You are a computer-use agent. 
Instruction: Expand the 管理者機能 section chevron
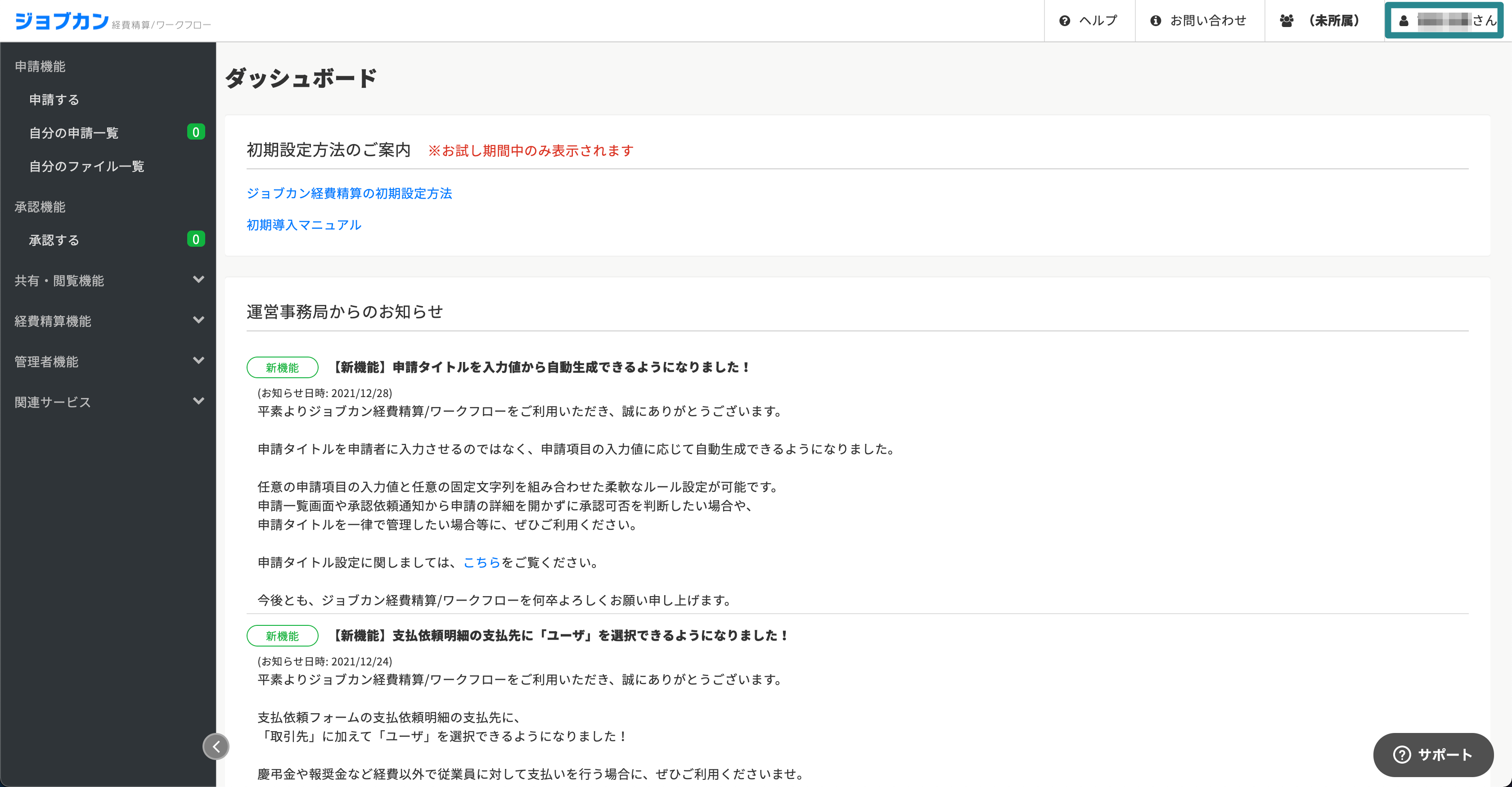tap(198, 361)
